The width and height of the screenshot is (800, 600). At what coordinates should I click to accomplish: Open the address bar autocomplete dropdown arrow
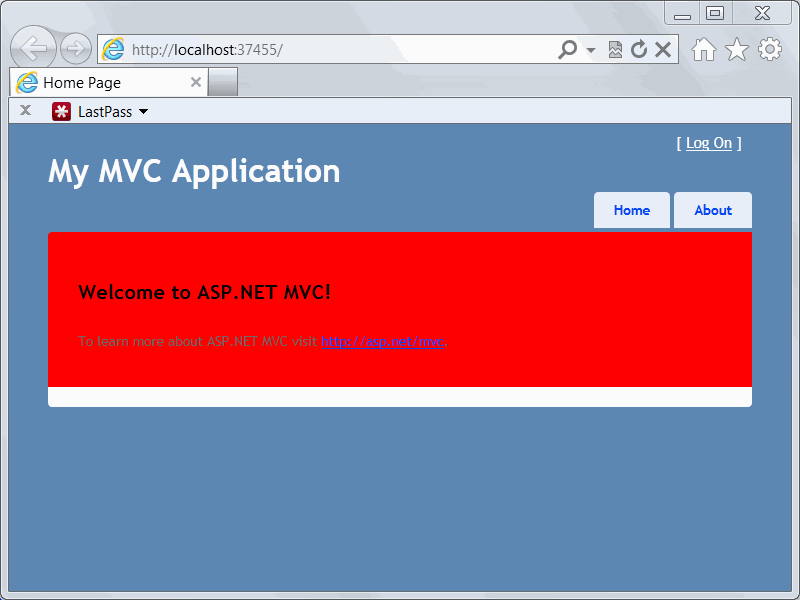pos(591,50)
